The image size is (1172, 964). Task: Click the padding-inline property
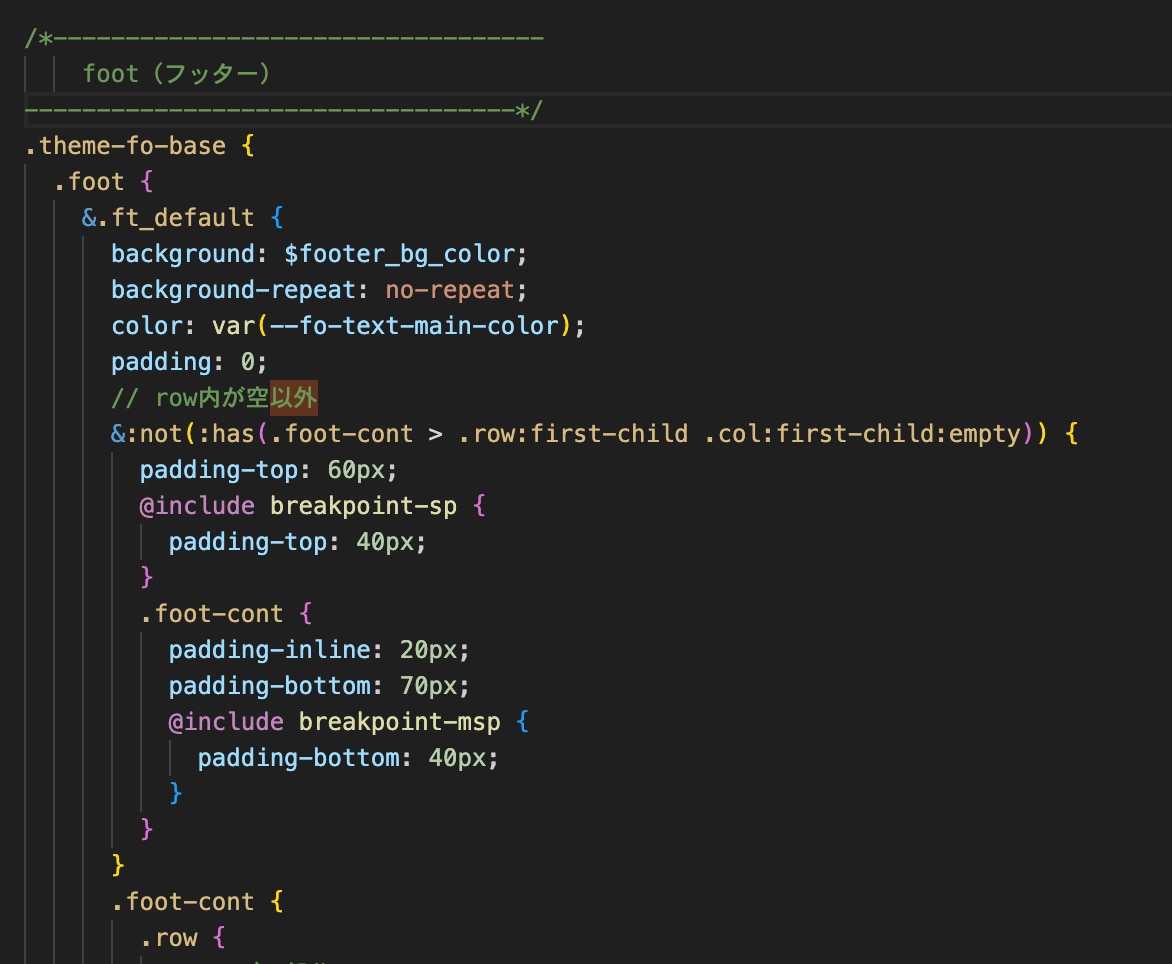270,650
